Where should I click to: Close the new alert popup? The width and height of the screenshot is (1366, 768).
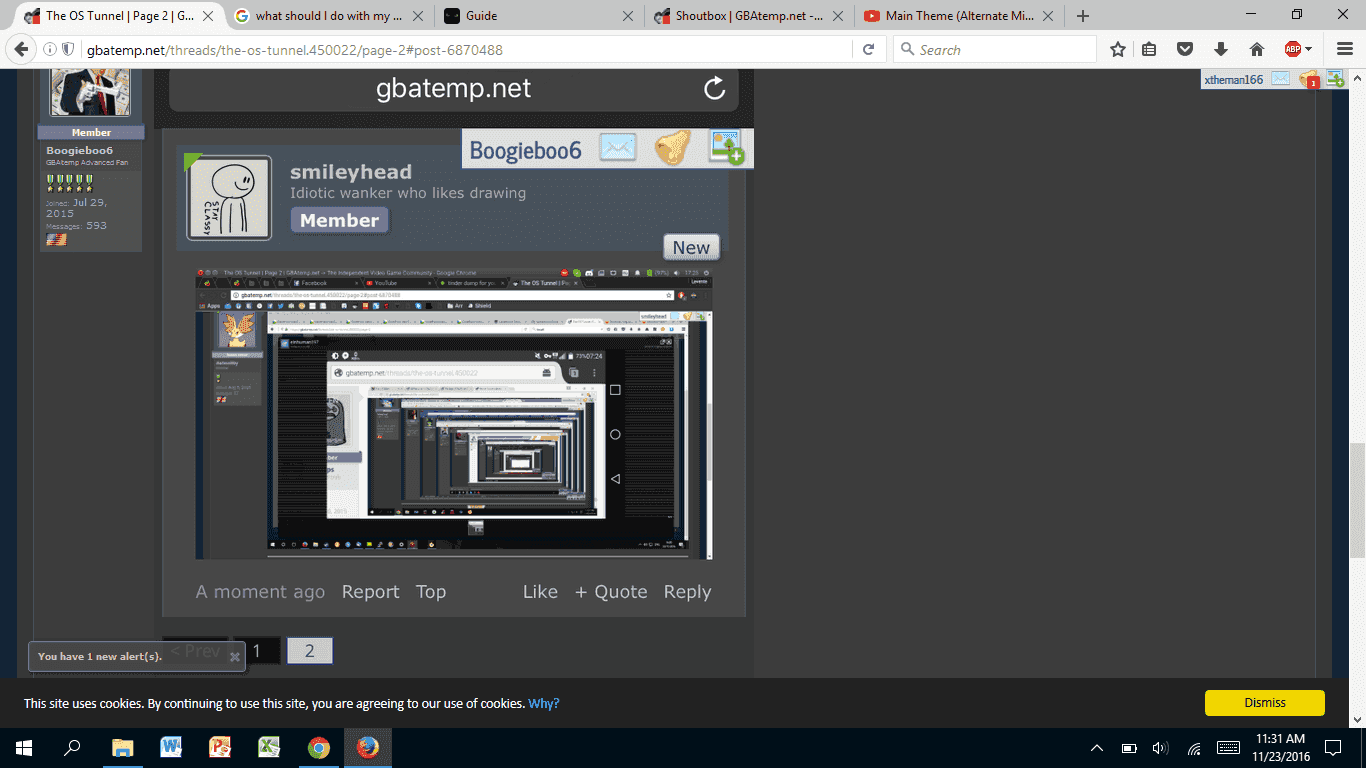coord(234,657)
